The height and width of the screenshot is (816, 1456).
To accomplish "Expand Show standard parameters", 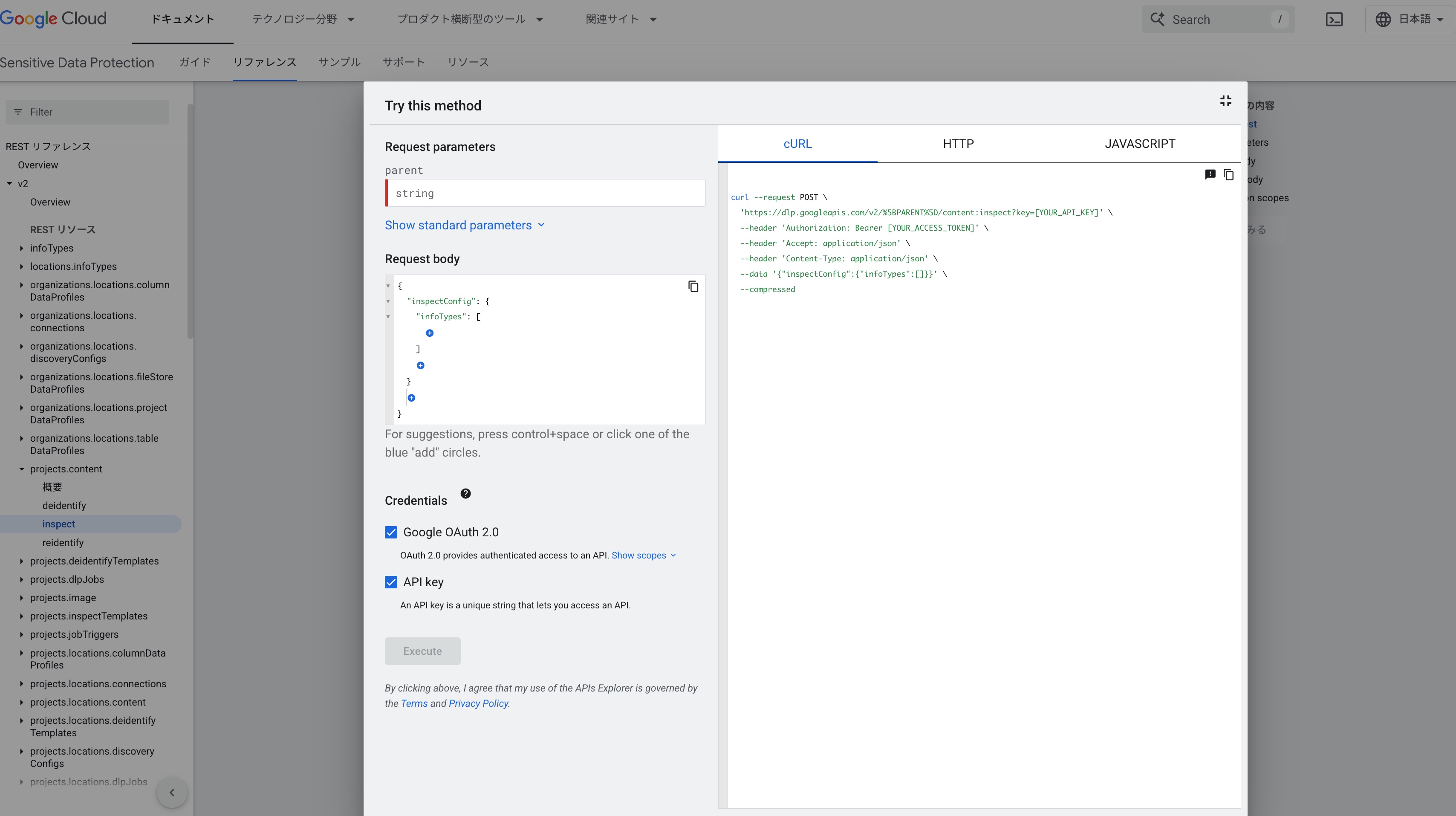I will 465,225.
